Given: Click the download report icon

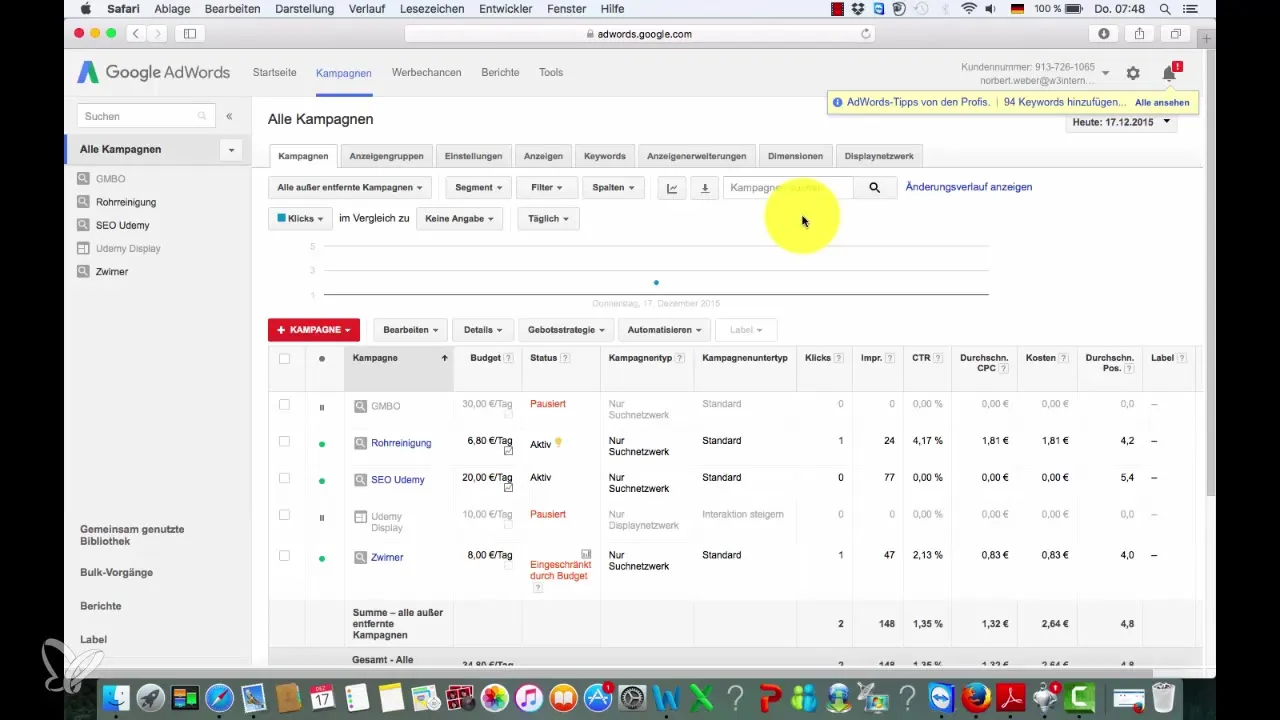Looking at the screenshot, I should (704, 188).
